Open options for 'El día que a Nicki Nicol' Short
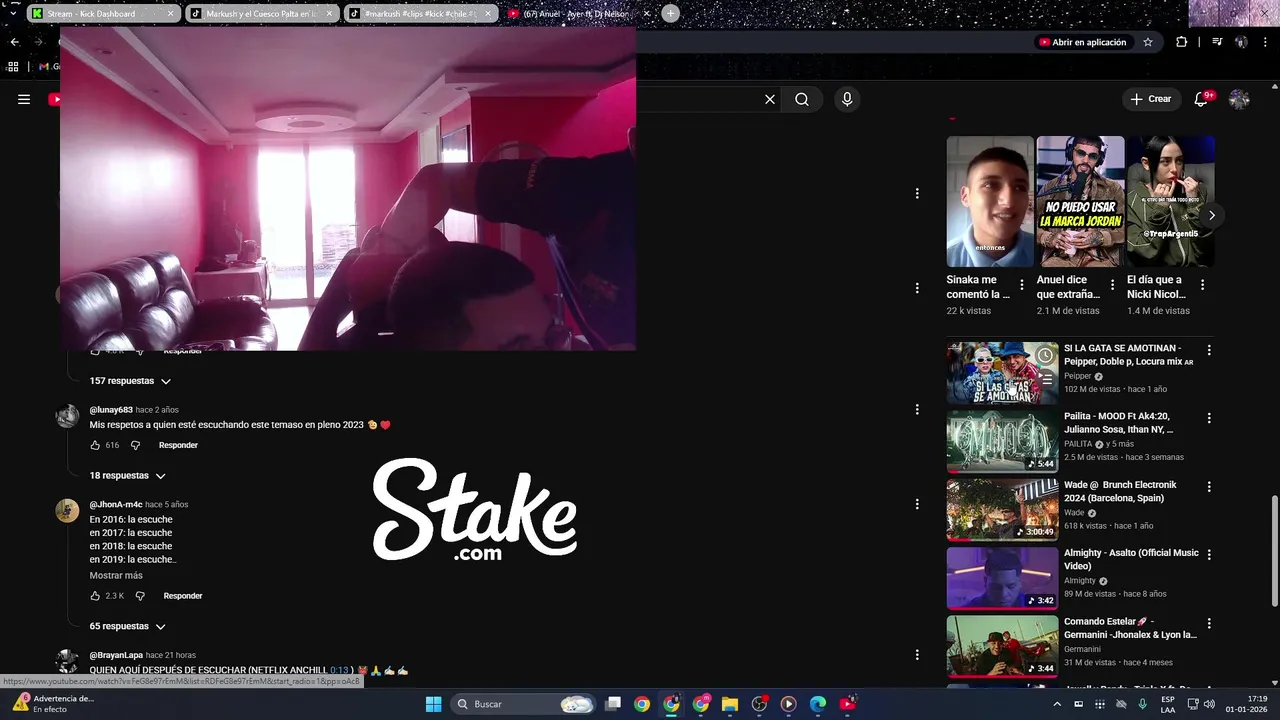Screen dimensions: 1280x720 tap(1202, 285)
